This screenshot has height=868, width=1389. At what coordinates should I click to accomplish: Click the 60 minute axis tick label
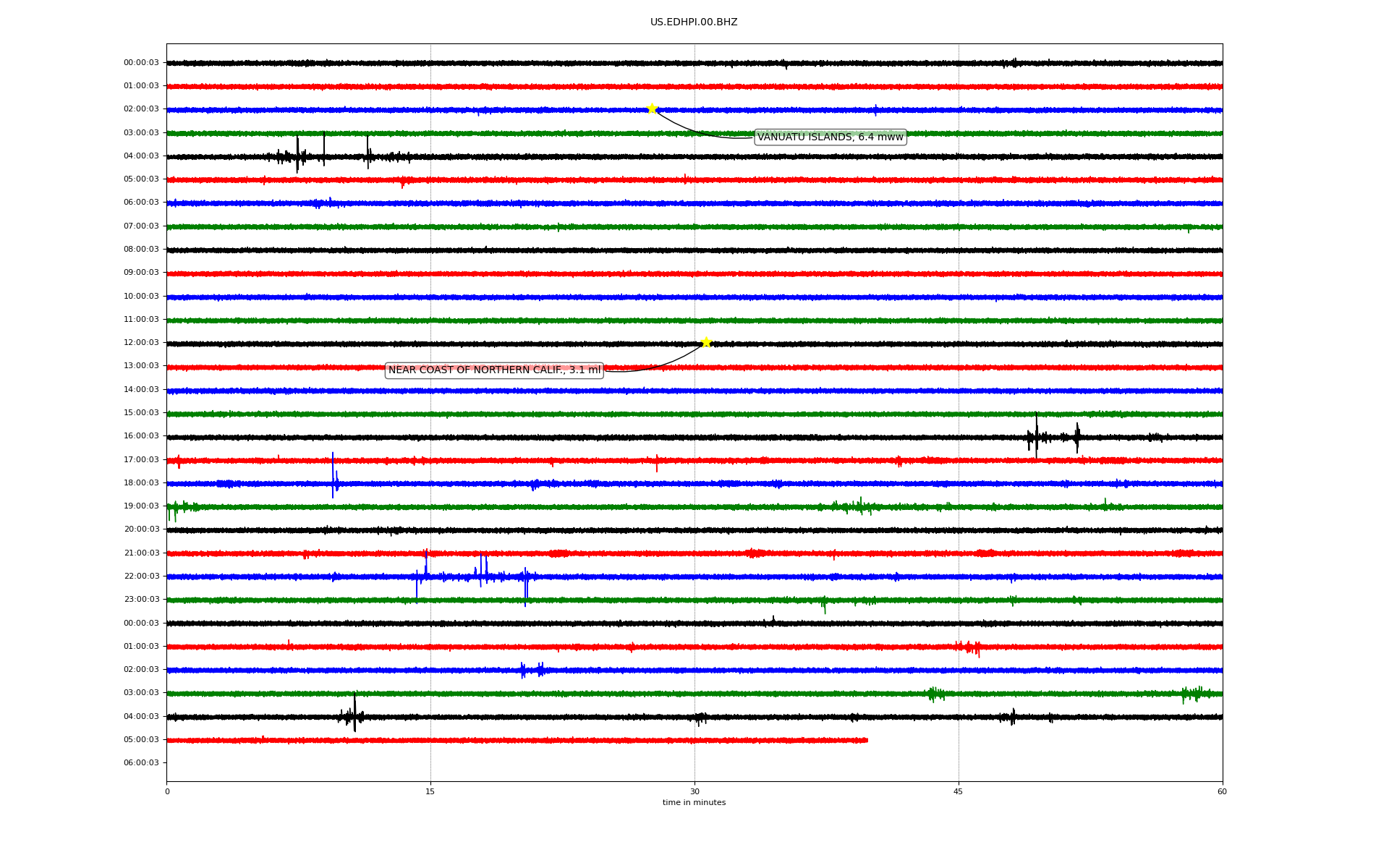(x=1222, y=792)
